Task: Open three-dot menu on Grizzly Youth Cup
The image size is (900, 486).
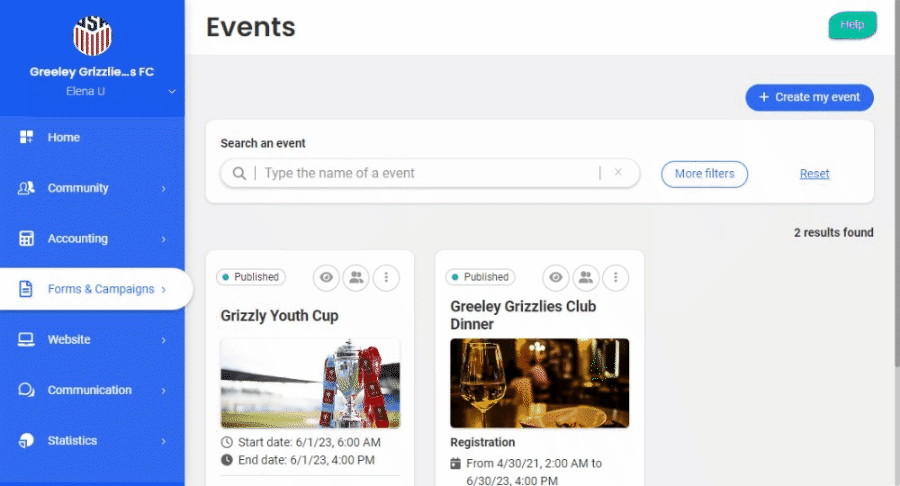Action: (386, 278)
